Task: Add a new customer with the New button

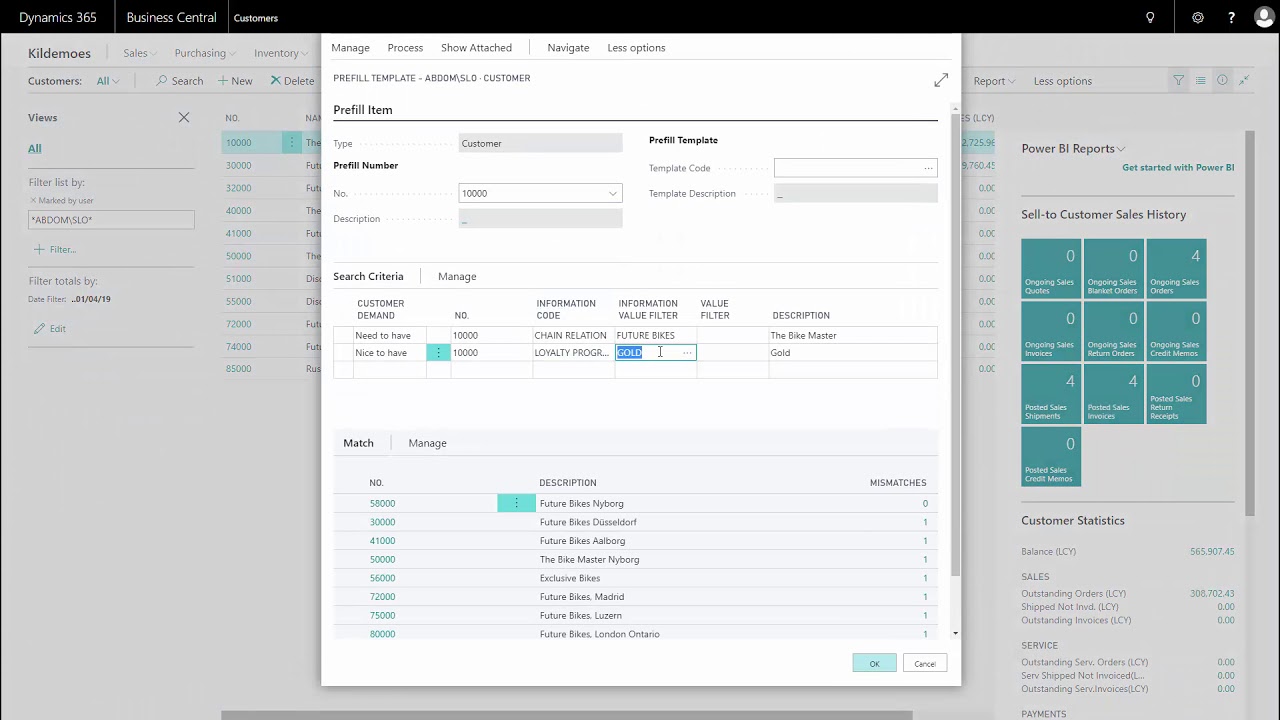Action: pos(235,81)
